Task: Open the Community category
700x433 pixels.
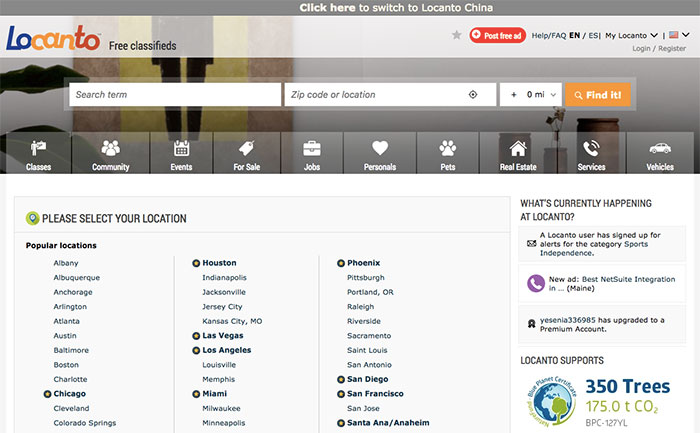Action: click(111, 153)
